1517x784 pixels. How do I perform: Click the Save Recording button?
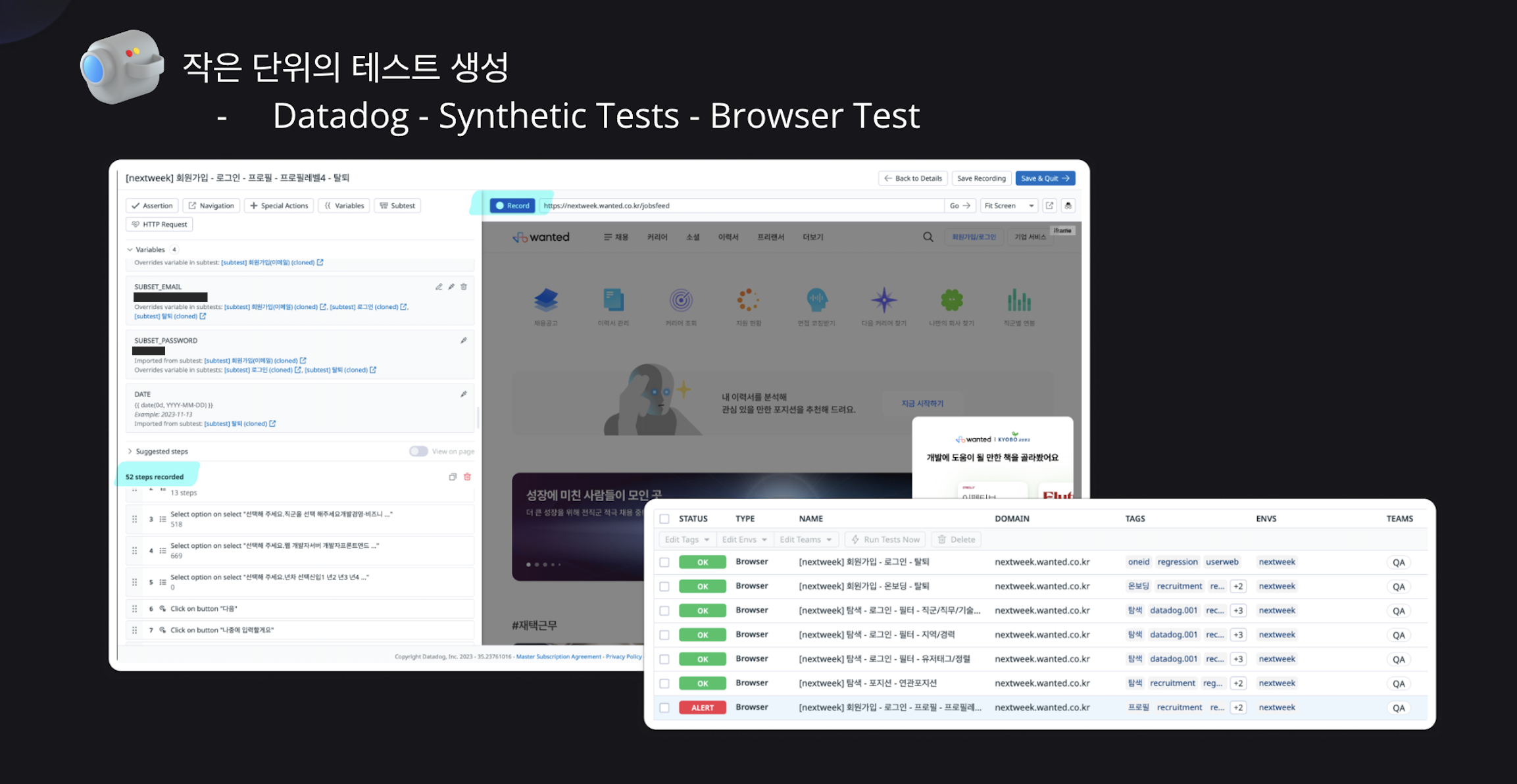pyautogui.click(x=982, y=178)
